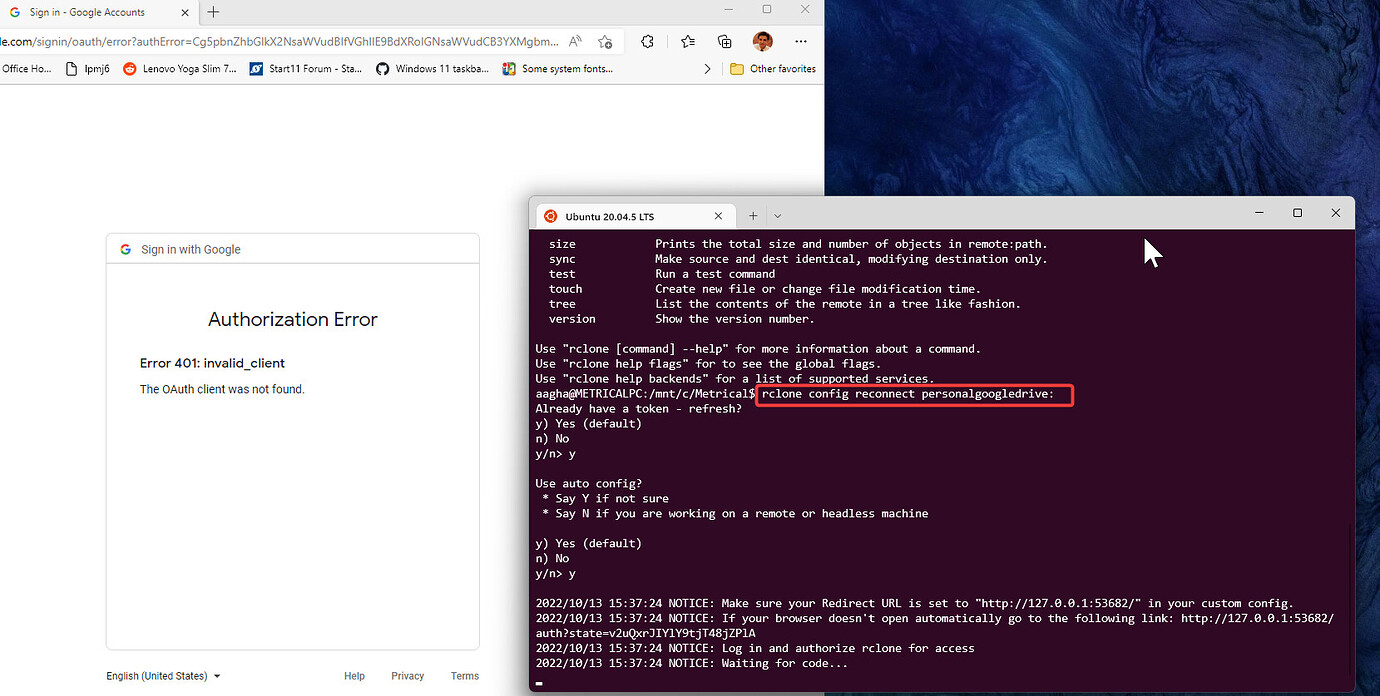The width and height of the screenshot is (1380, 696).
Task: Close the Edge browser window
Action: point(805,9)
